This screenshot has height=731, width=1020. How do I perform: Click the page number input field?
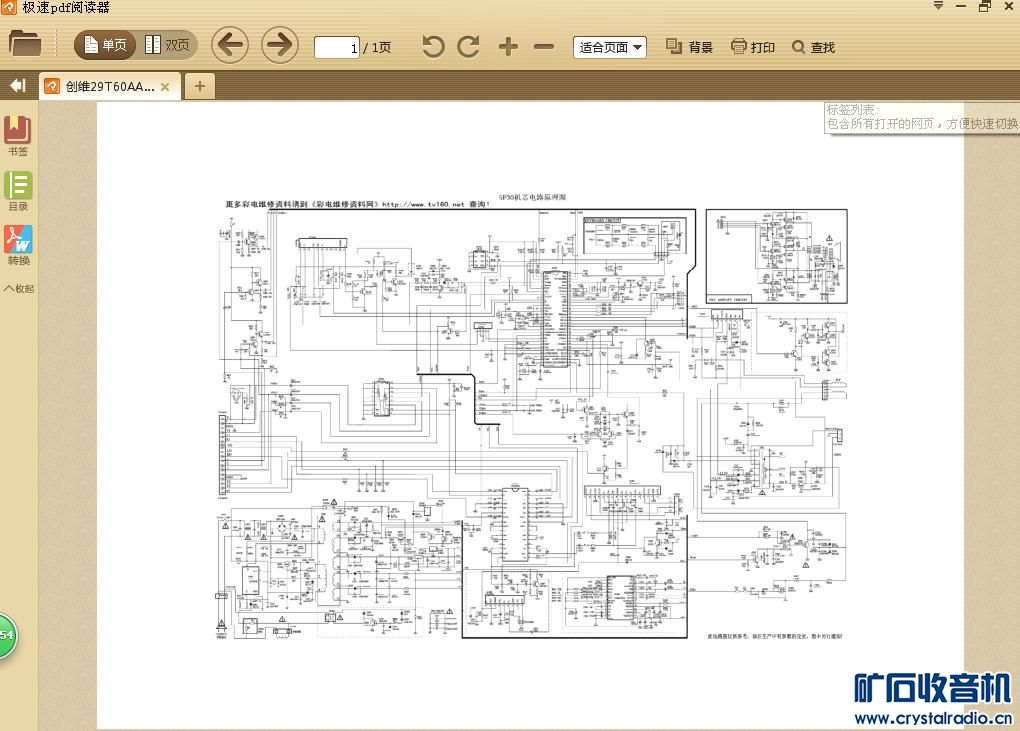point(336,47)
